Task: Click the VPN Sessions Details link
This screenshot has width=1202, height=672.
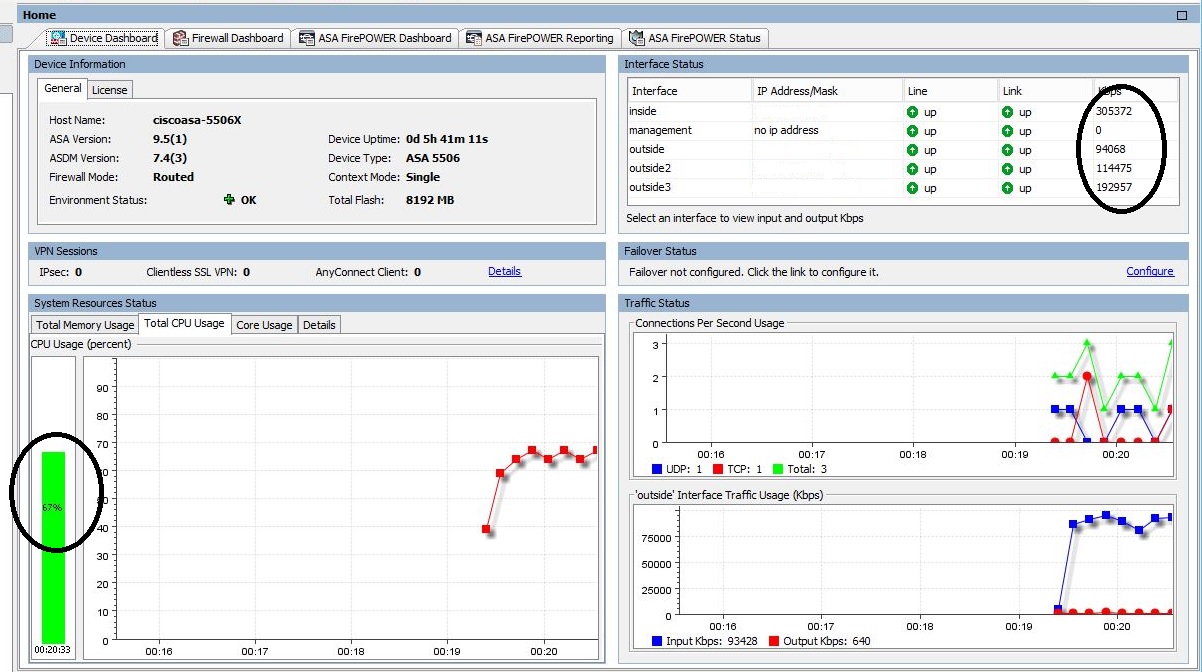Action: point(504,271)
